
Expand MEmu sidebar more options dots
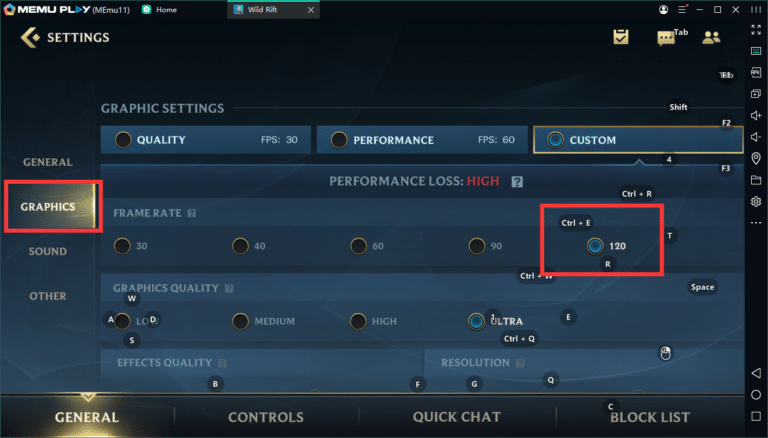(756, 223)
